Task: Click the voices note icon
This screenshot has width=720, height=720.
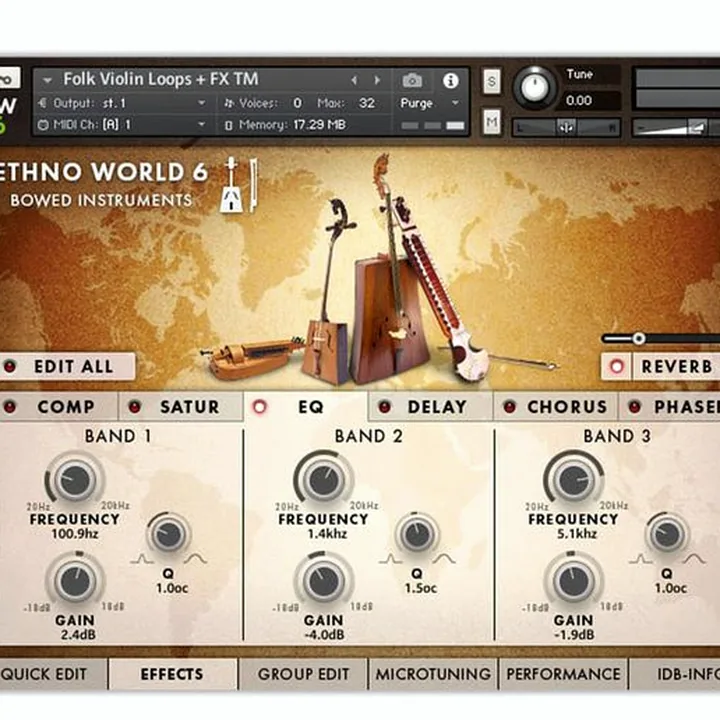Action: click(x=229, y=103)
